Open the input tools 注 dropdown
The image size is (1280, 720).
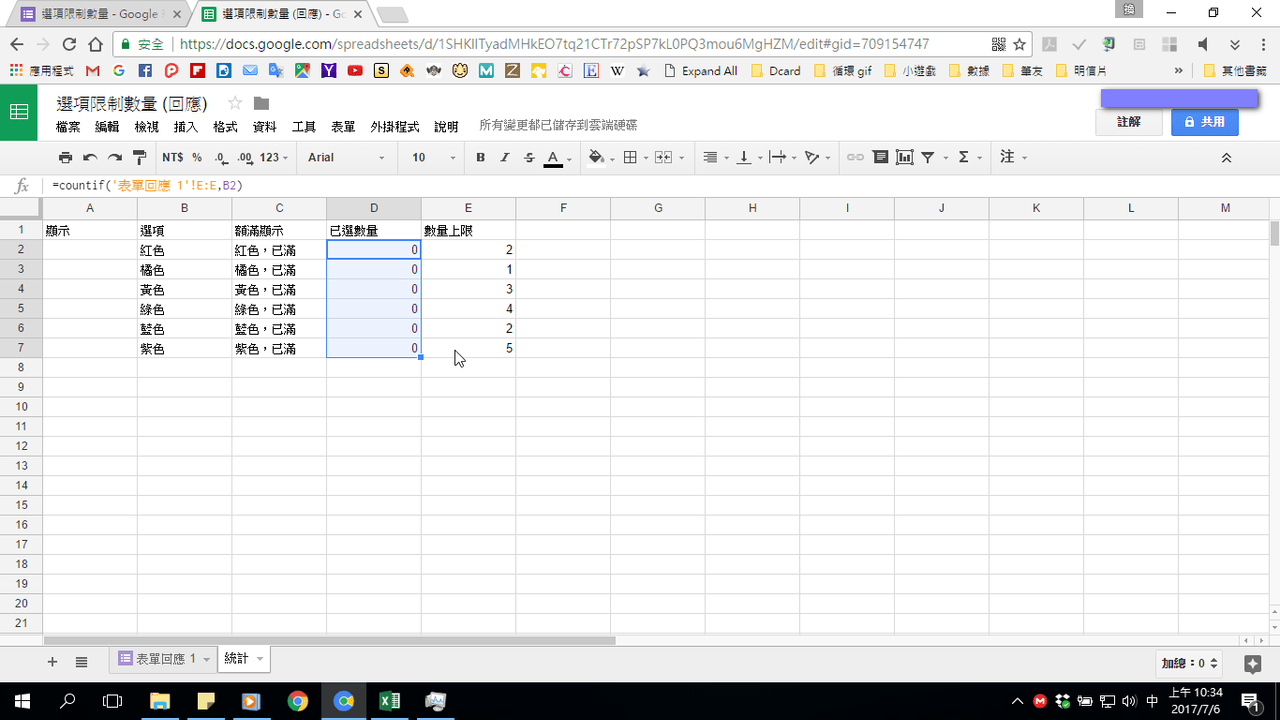[1013, 157]
